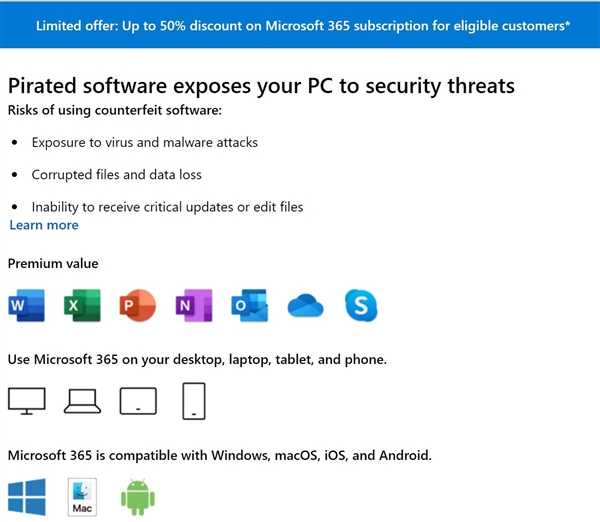The image size is (600, 522).
Task: Click the Mac Finder icon
Action: pos(82,497)
